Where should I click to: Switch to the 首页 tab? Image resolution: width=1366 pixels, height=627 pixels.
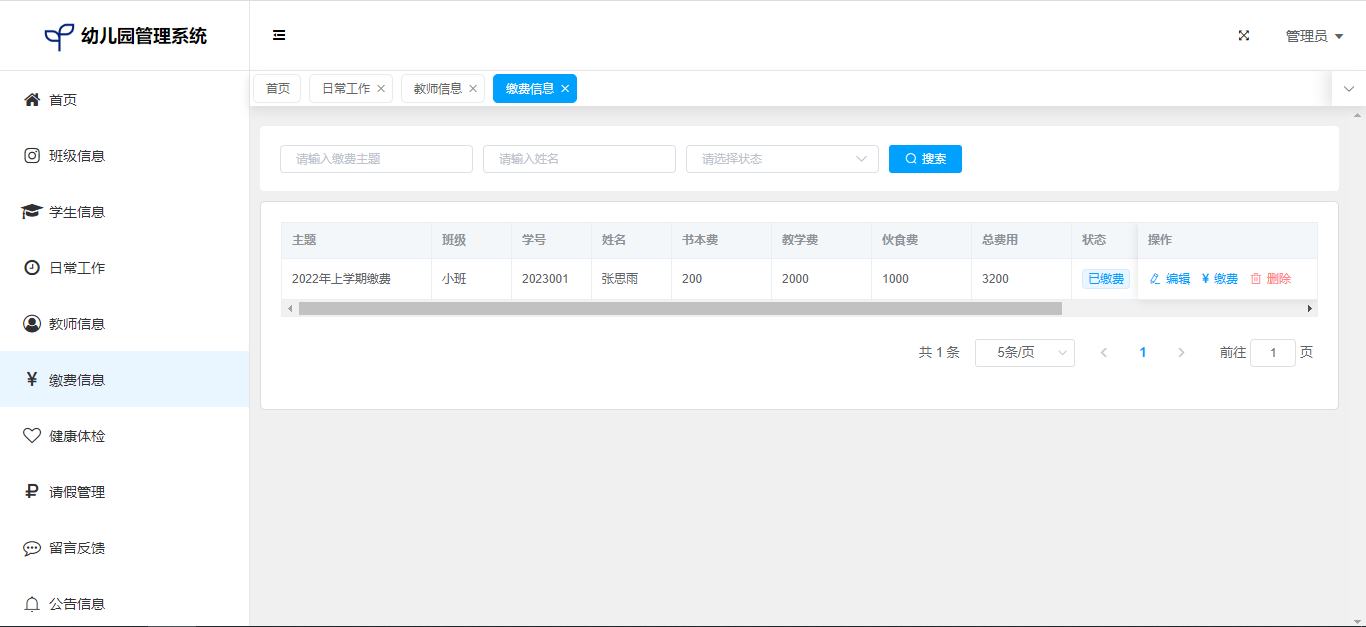pos(277,89)
